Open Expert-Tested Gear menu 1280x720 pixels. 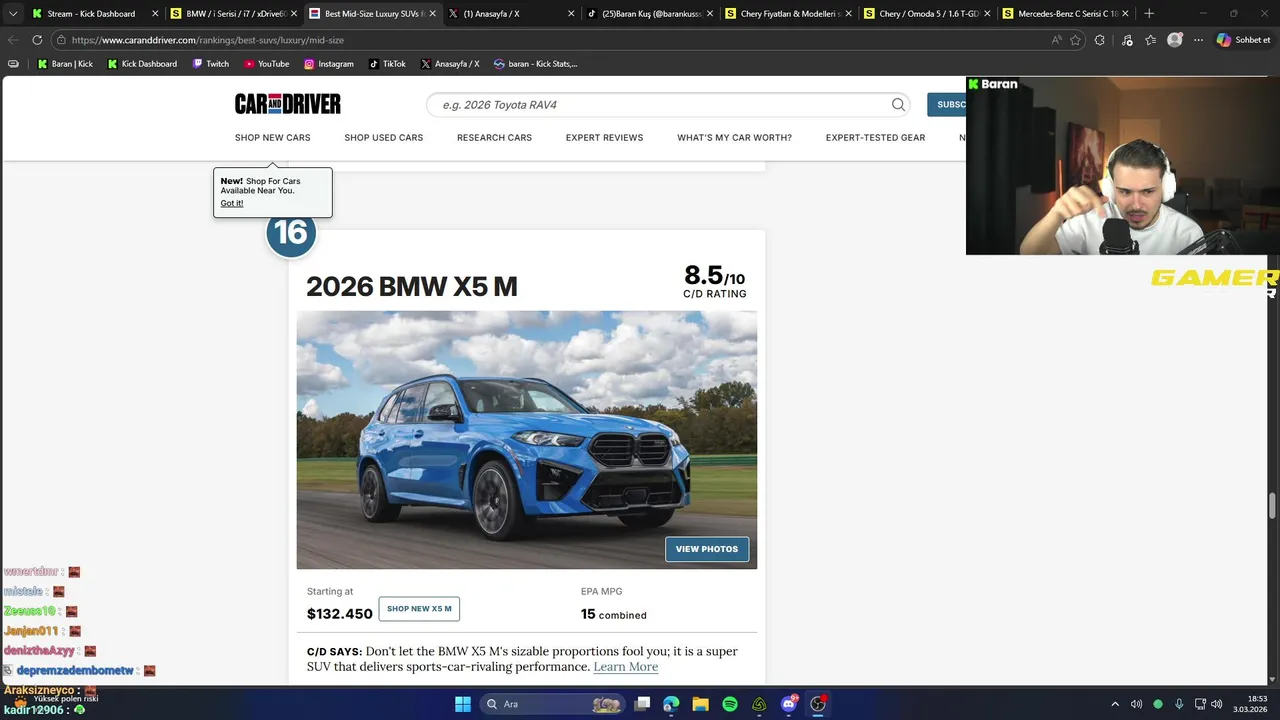coord(875,138)
